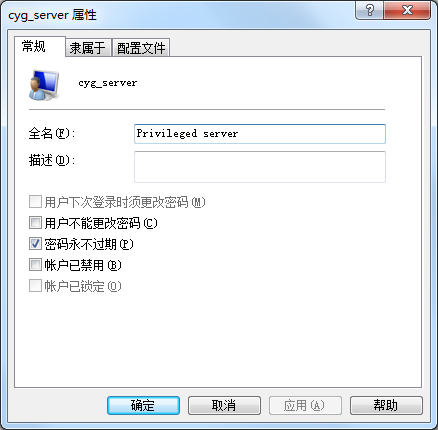The width and height of the screenshot is (438, 430).
Task: Tick the 帐户已禁用 checkbox
Action: 35,265
